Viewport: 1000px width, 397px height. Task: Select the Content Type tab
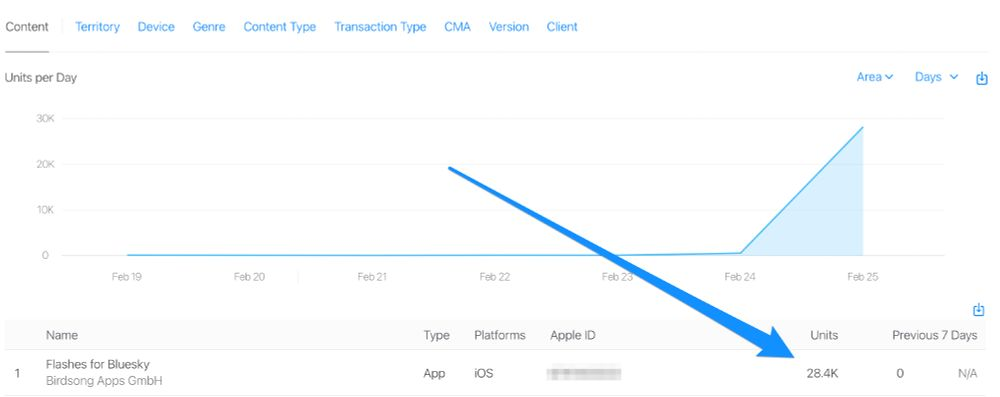(x=279, y=27)
